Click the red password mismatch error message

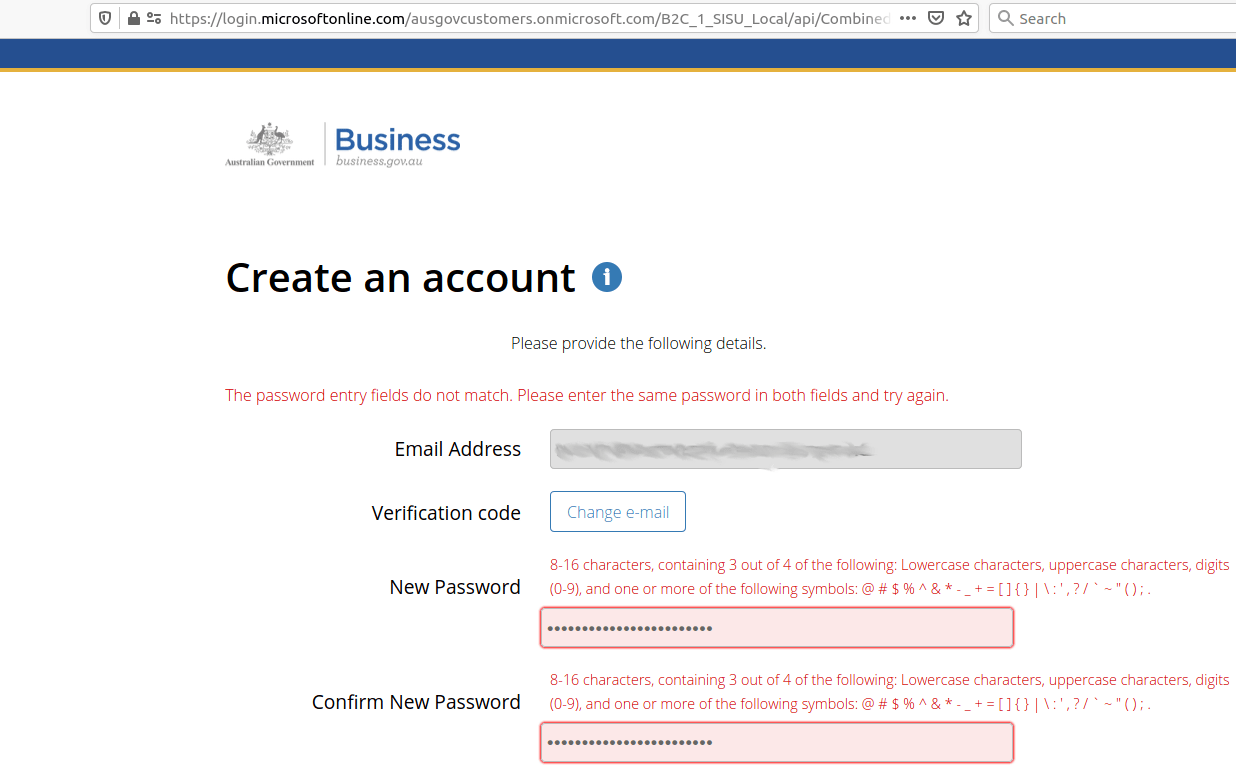(586, 395)
